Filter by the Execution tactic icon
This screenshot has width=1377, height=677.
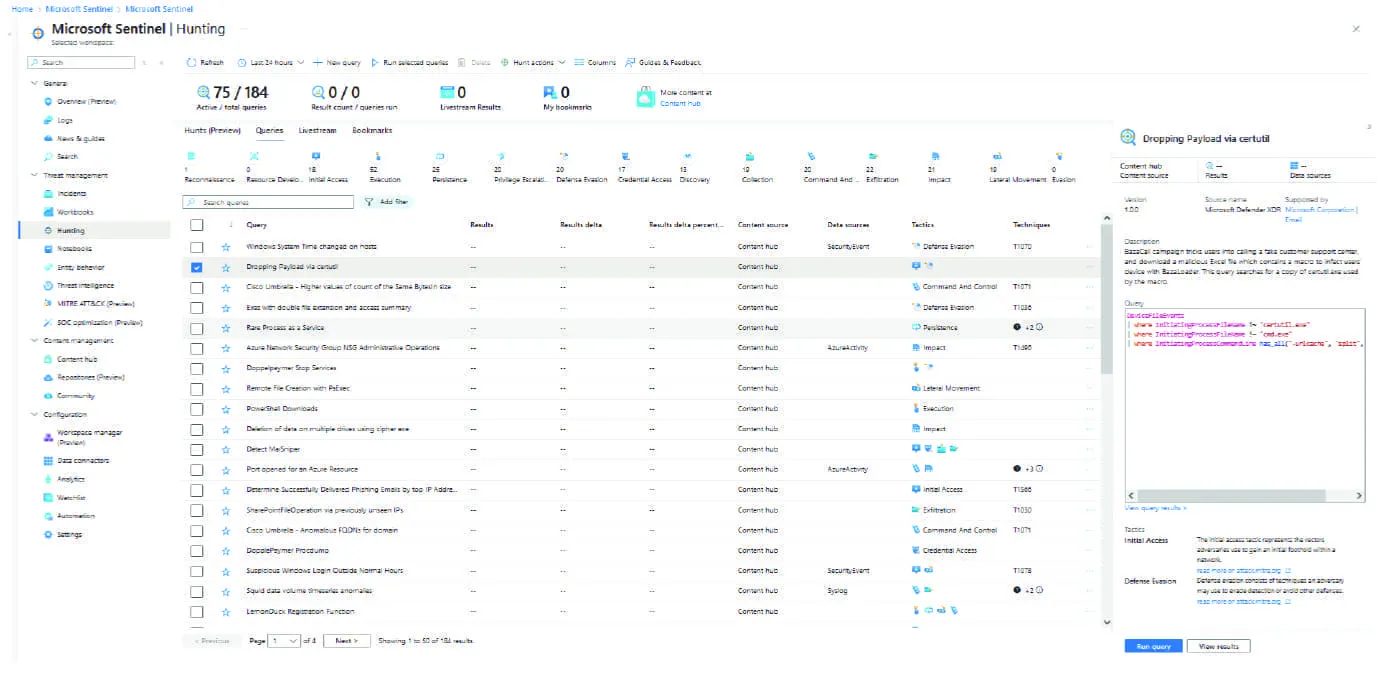[x=376, y=157]
